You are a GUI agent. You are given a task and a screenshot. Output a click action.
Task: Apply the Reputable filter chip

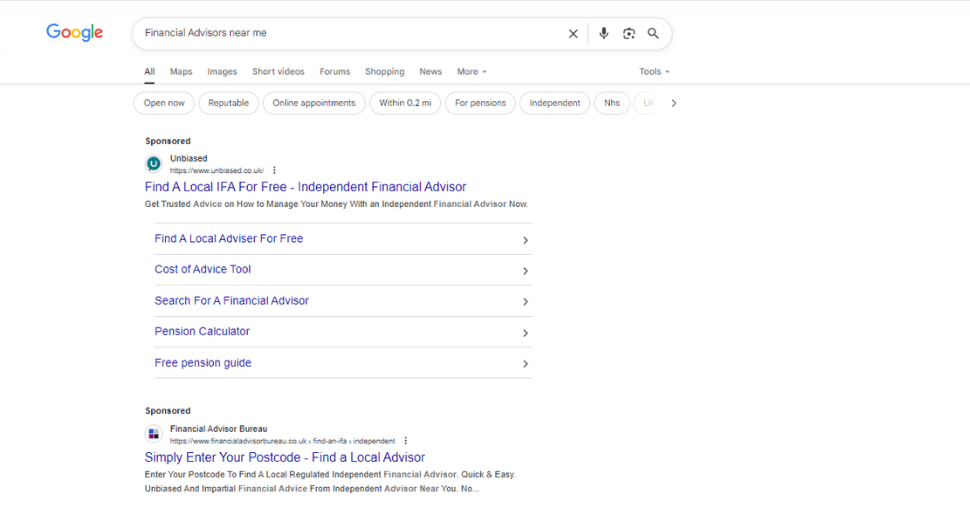(228, 103)
